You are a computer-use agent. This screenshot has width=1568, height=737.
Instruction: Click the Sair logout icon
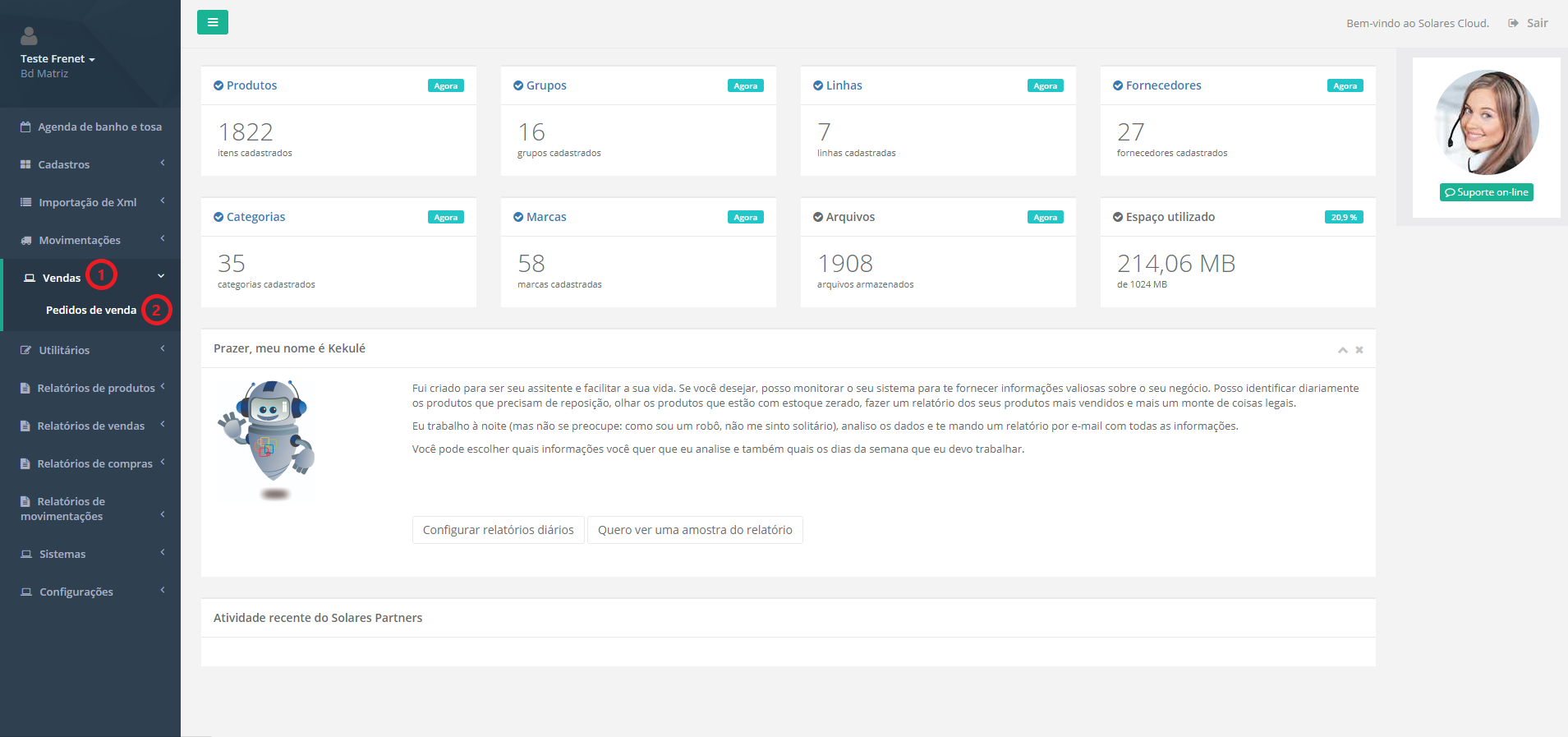click(x=1513, y=23)
